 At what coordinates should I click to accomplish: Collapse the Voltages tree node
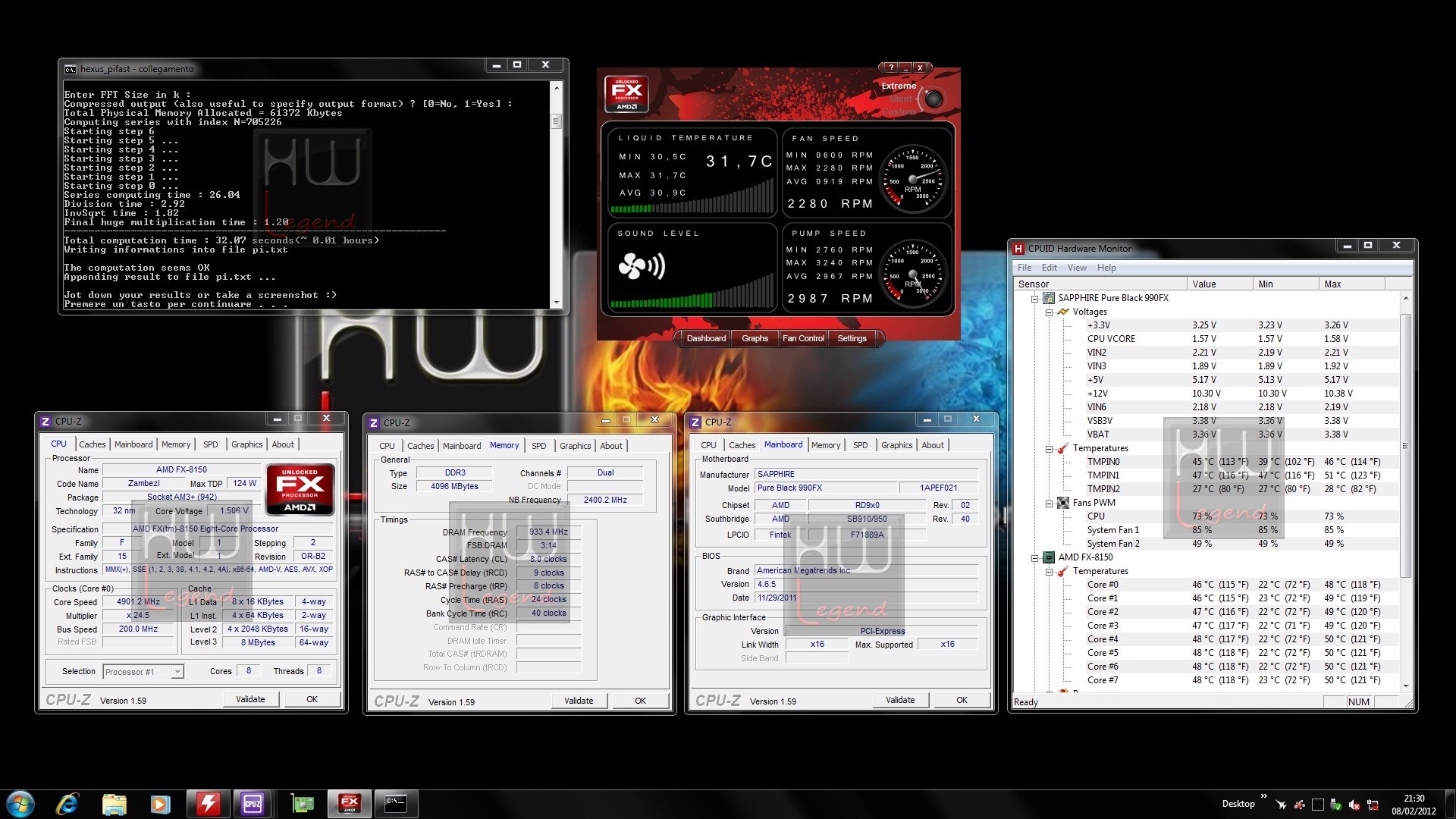[x=1049, y=312]
